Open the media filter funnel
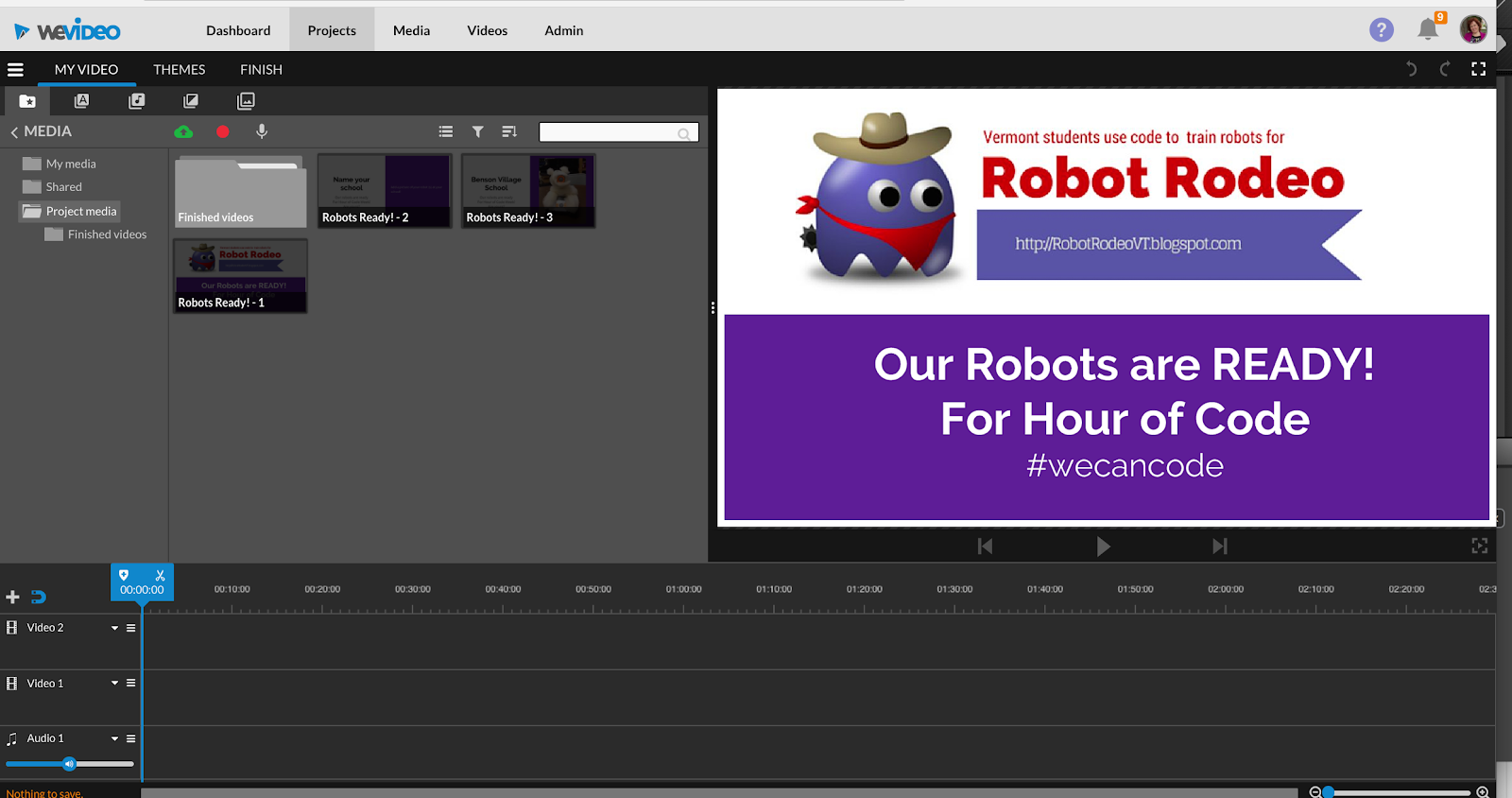This screenshot has width=1512, height=798. [478, 131]
